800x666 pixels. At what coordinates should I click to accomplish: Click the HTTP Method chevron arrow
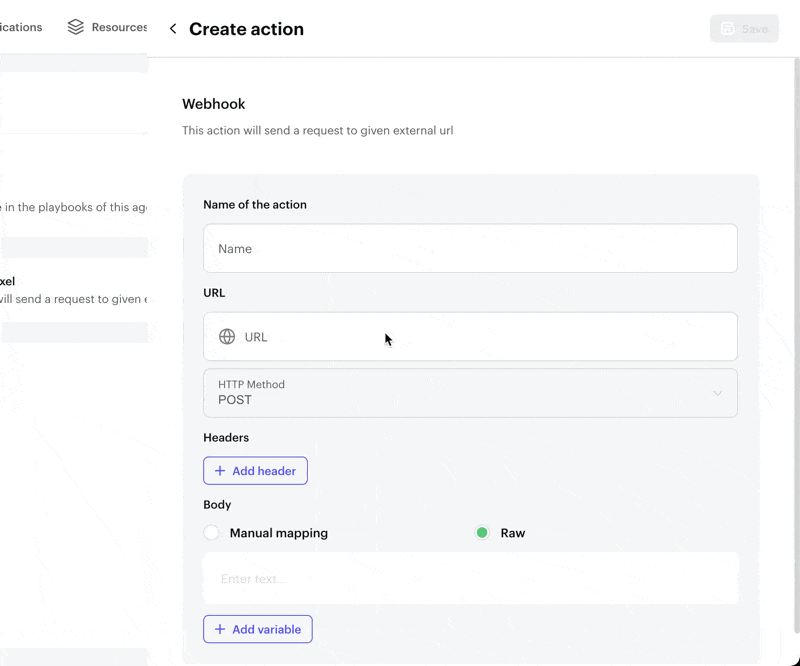point(717,393)
